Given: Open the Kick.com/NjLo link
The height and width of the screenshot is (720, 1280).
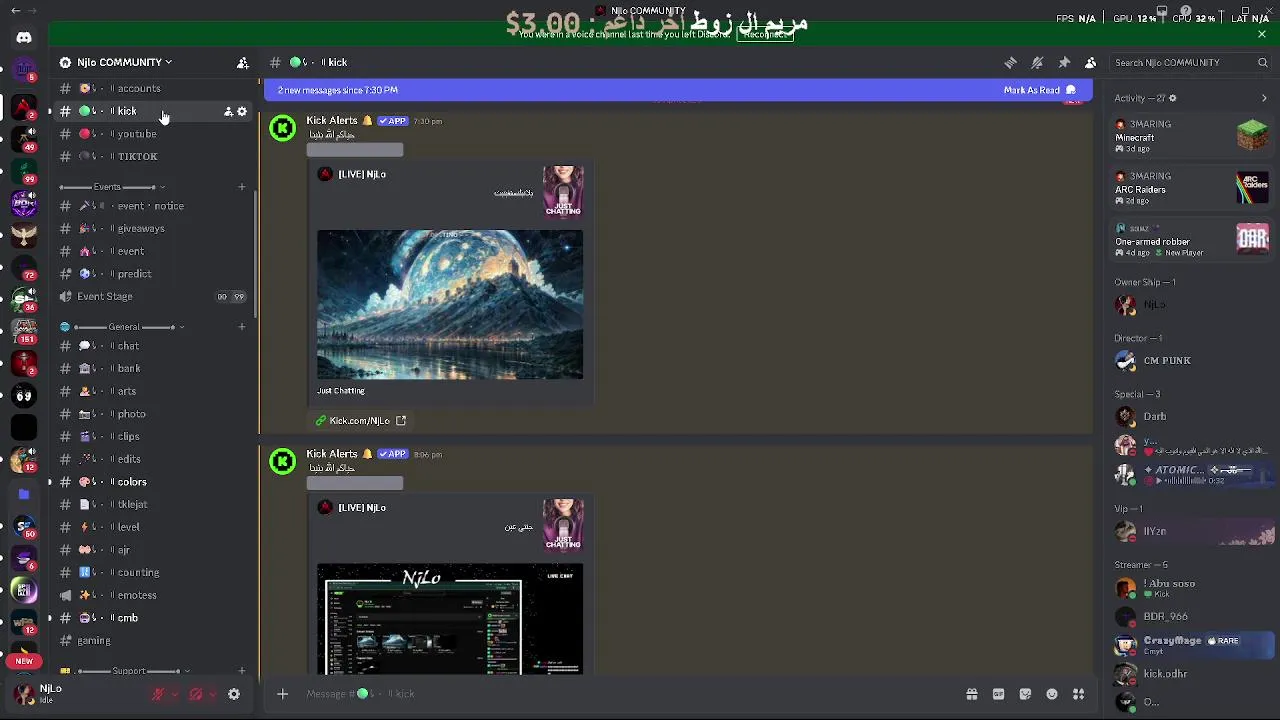Looking at the screenshot, I should [x=359, y=421].
